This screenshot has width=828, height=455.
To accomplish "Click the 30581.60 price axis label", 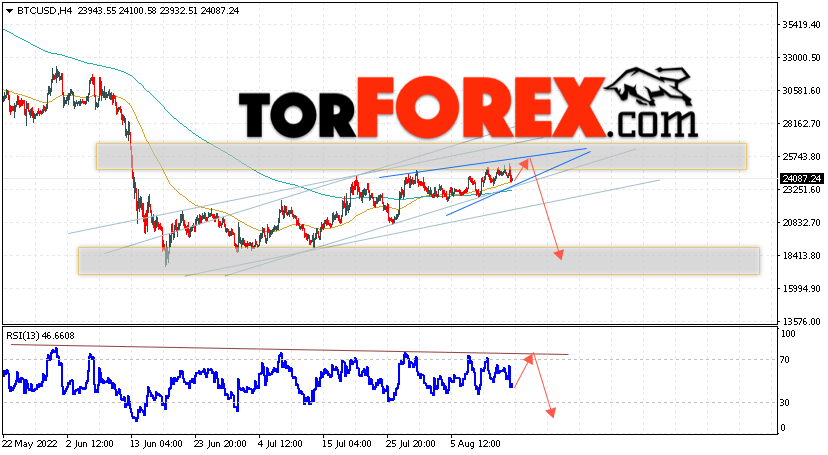I will coord(801,90).
